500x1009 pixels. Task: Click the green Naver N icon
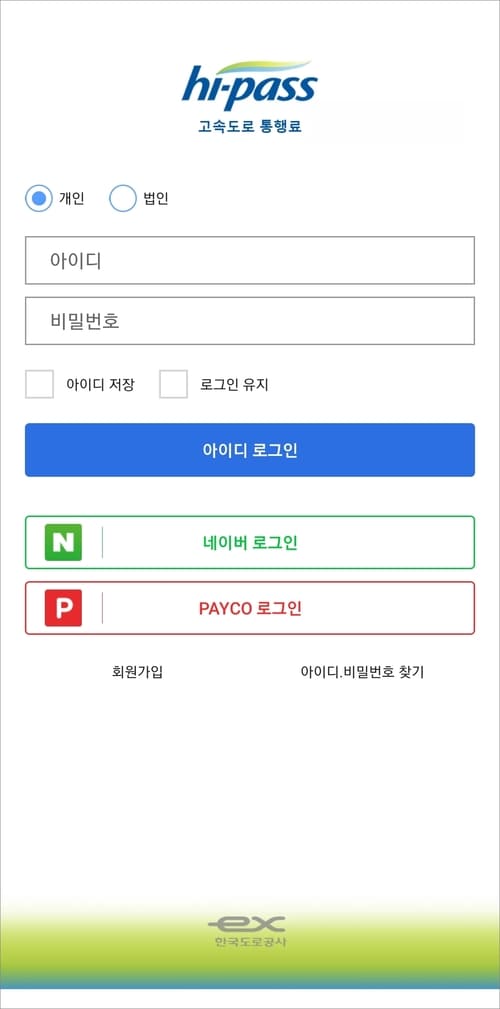[63, 542]
